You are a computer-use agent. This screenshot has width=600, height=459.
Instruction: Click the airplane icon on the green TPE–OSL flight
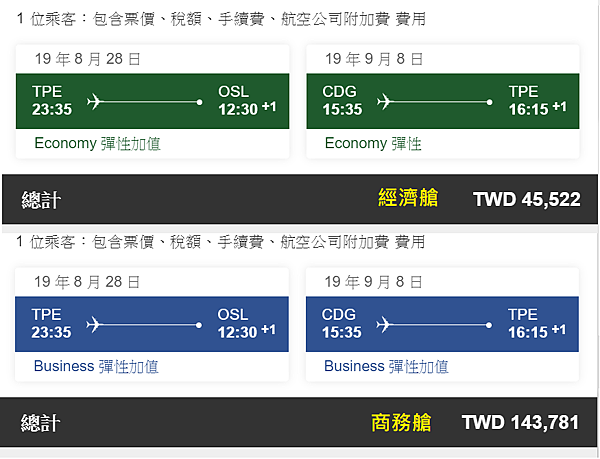click(x=97, y=101)
